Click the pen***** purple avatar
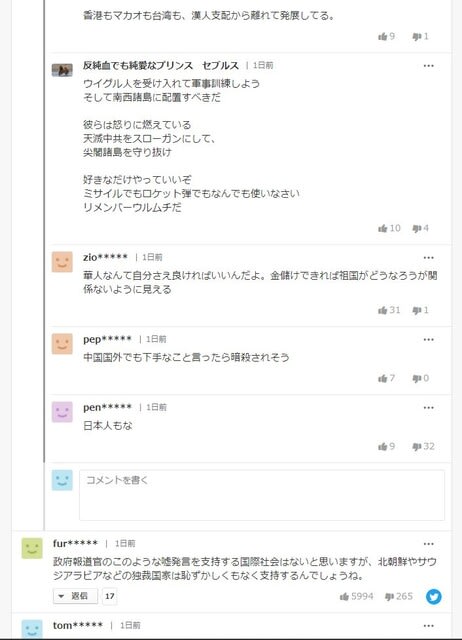The height and width of the screenshot is (640, 462). 62,412
